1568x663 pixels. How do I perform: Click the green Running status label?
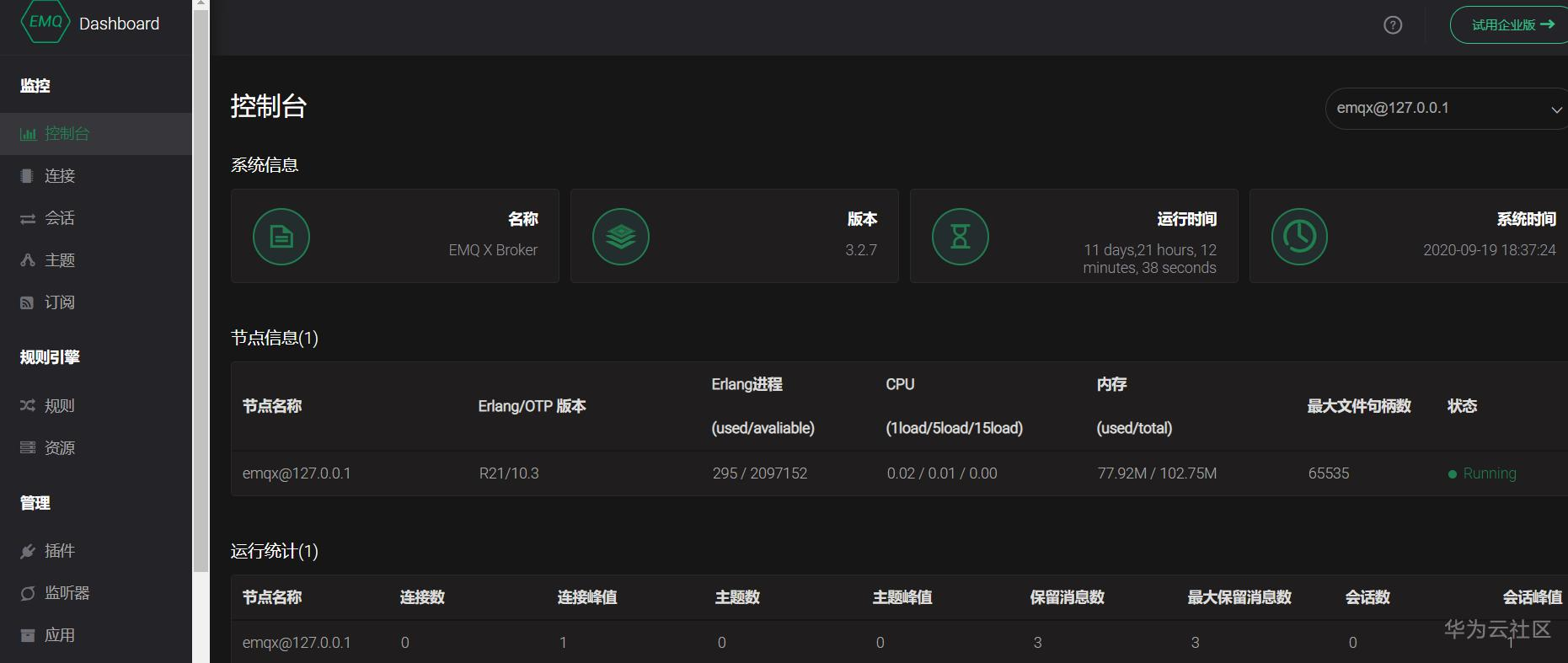coord(1489,473)
